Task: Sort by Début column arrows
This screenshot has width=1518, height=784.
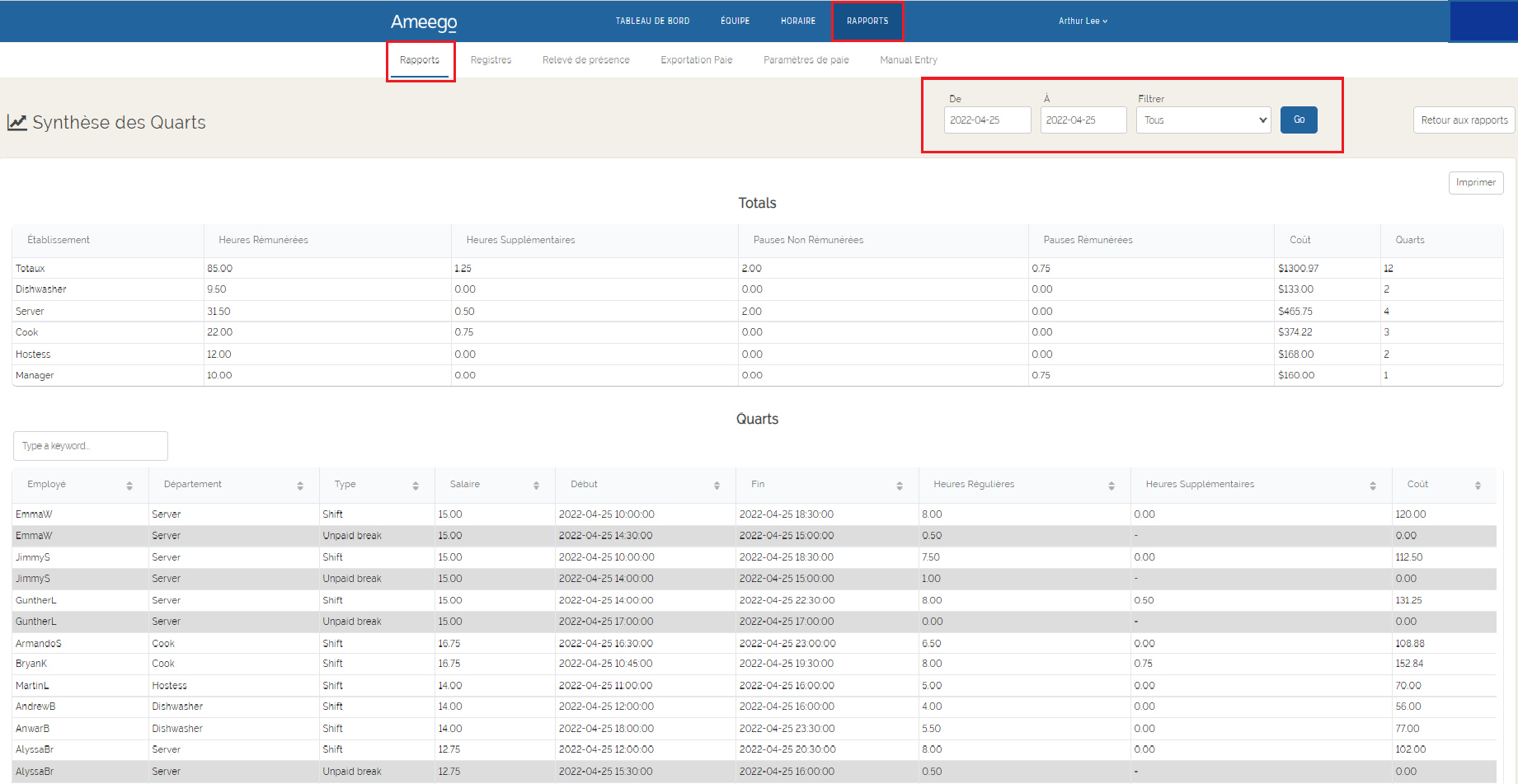Action: [x=717, y=486]
